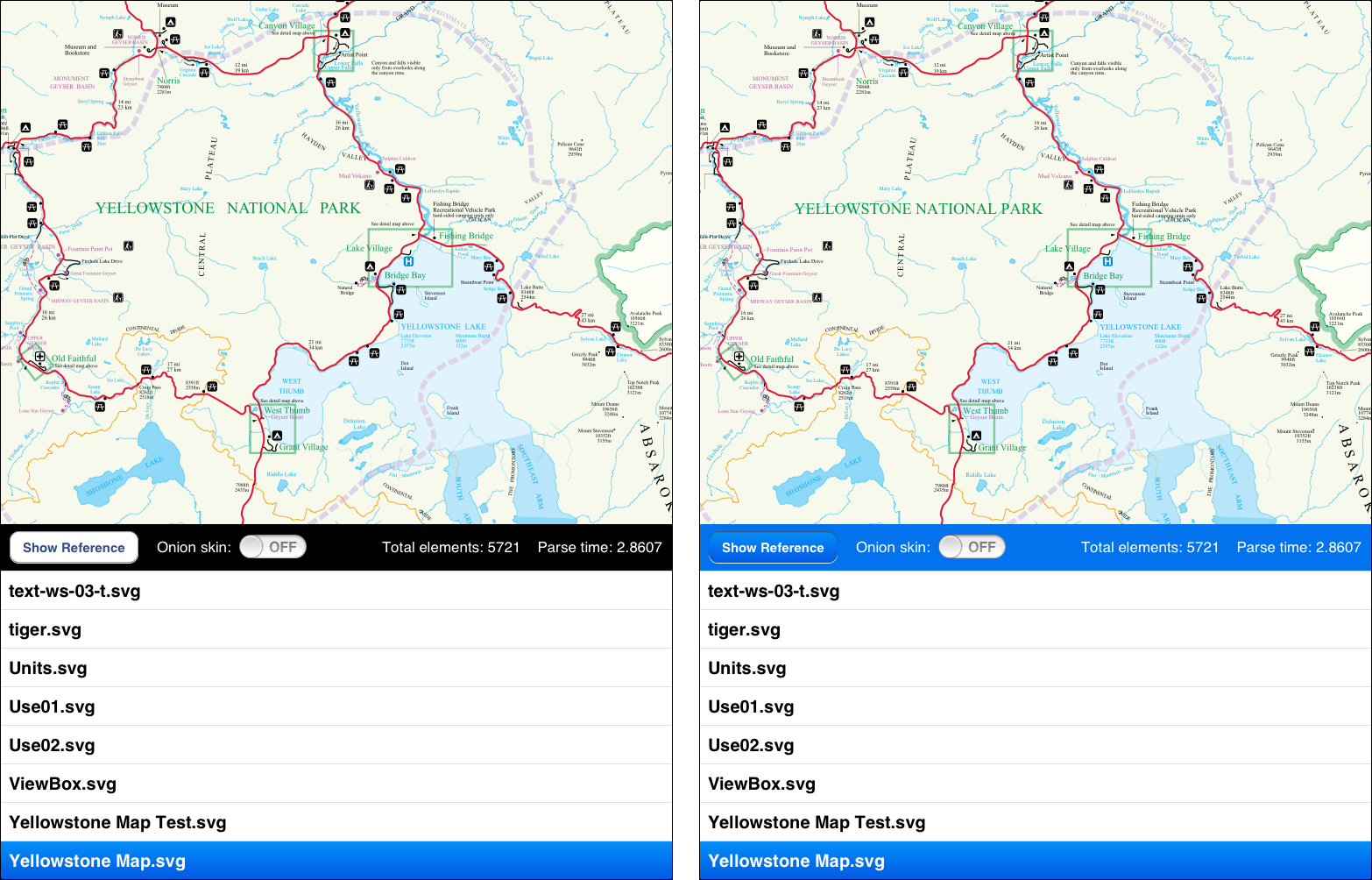Select Use02.svg in right list
This screenshot has height=880, width=1372.
click(1036, 745)
